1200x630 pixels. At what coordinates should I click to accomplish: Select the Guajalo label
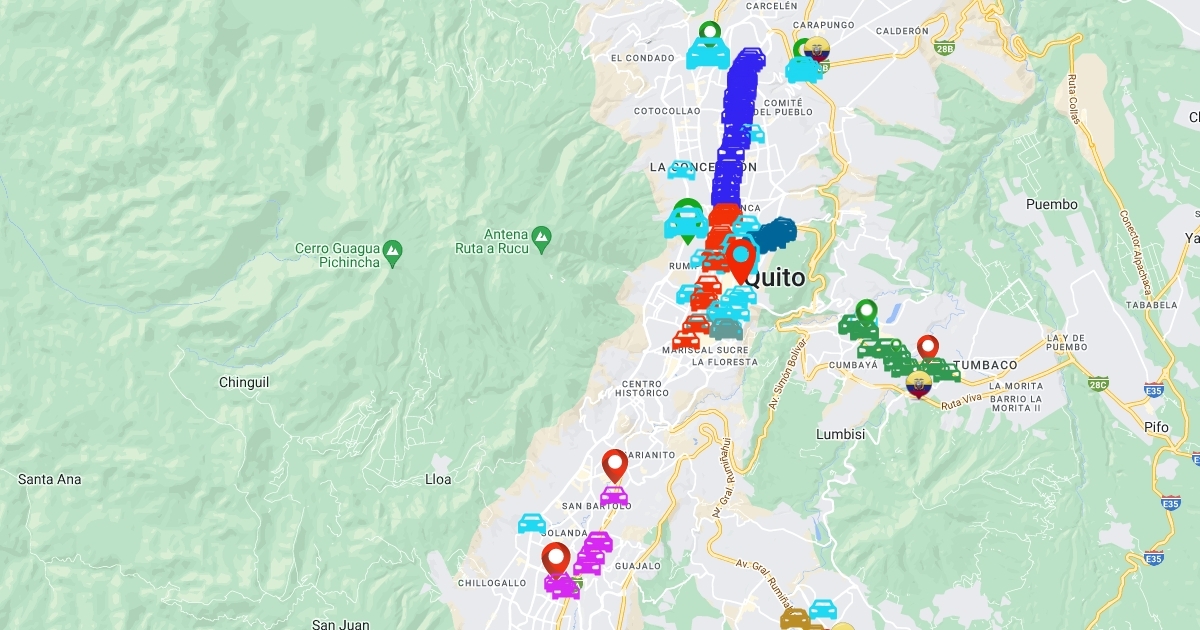click(638, 566)
